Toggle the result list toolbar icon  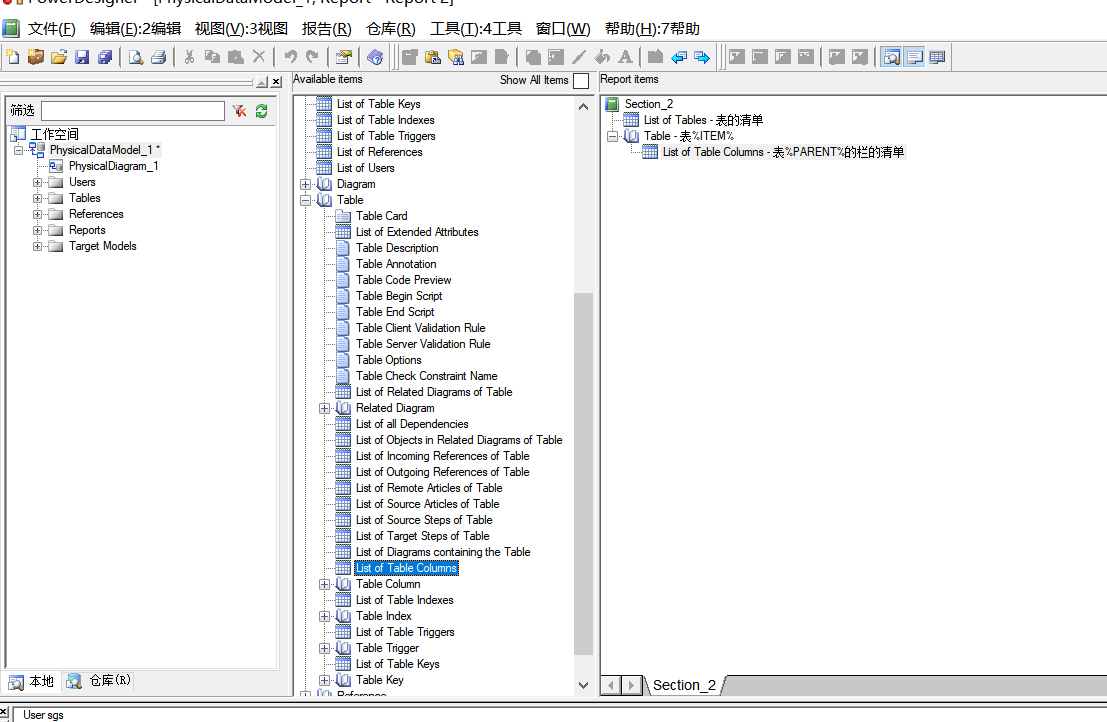point(937,57)
